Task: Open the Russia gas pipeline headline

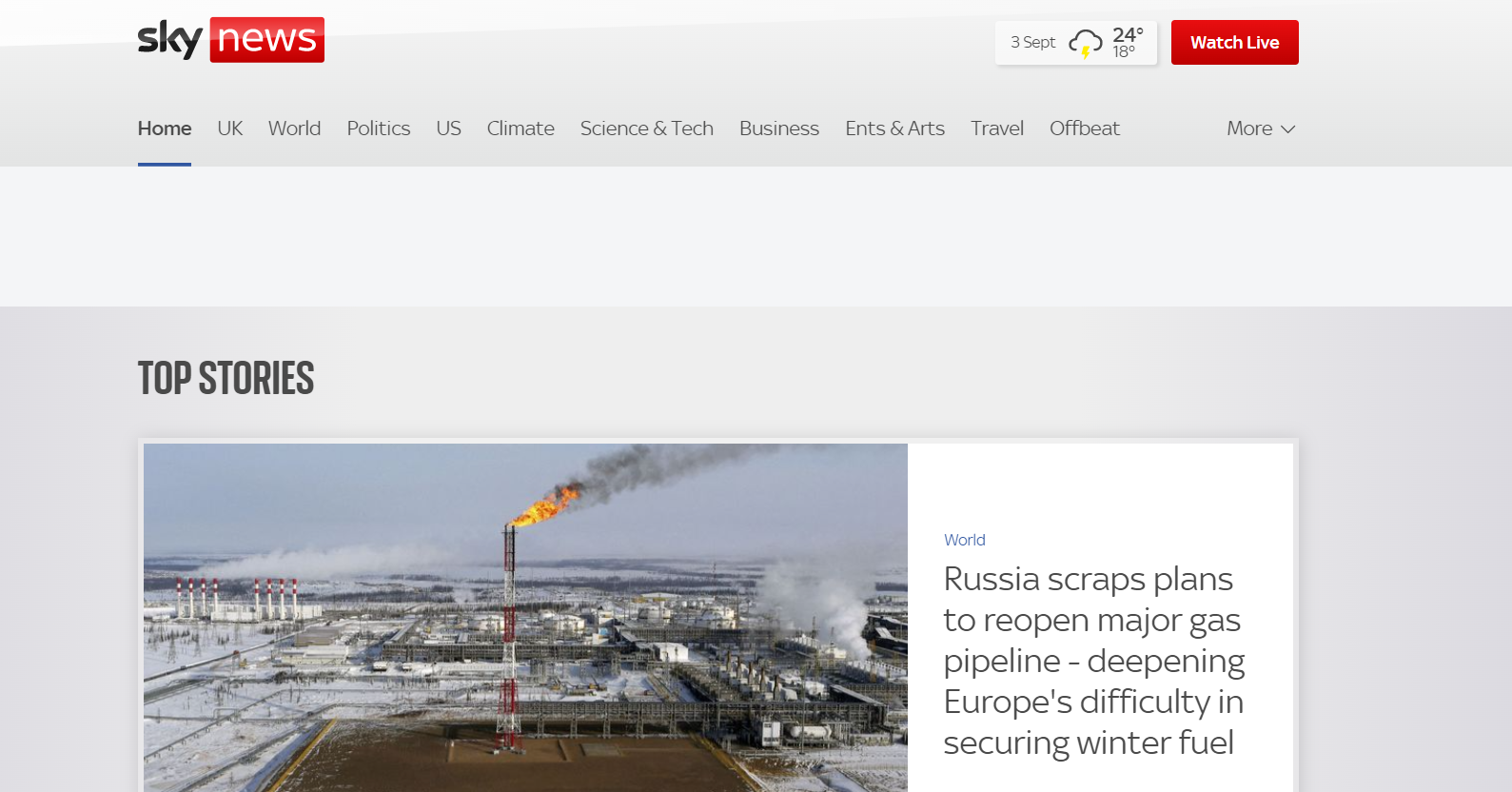Action: pyautogui.click(x=1094, y=661)
